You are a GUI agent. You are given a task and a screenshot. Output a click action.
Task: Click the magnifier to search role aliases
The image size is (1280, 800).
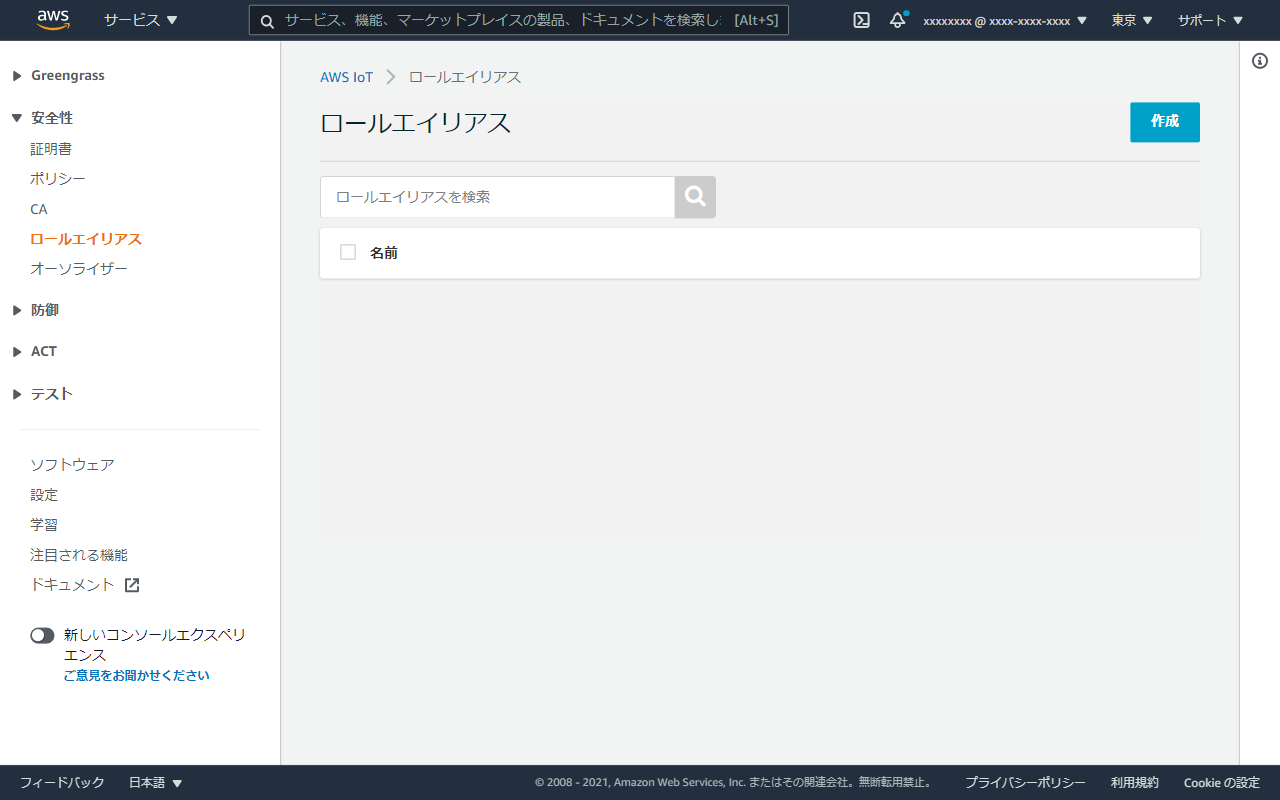pos(694,197)
